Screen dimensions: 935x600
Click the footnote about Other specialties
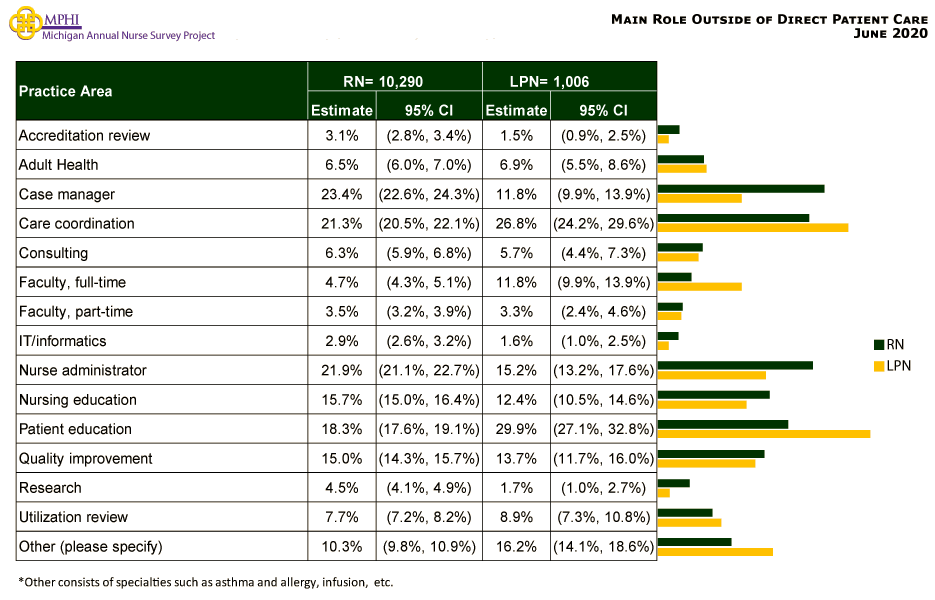(198, 582)
